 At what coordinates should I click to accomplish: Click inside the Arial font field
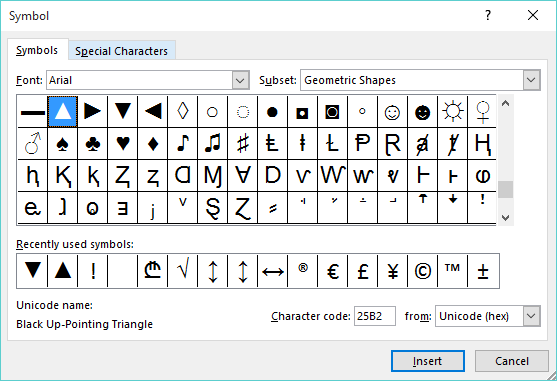(x=140, y=80)
